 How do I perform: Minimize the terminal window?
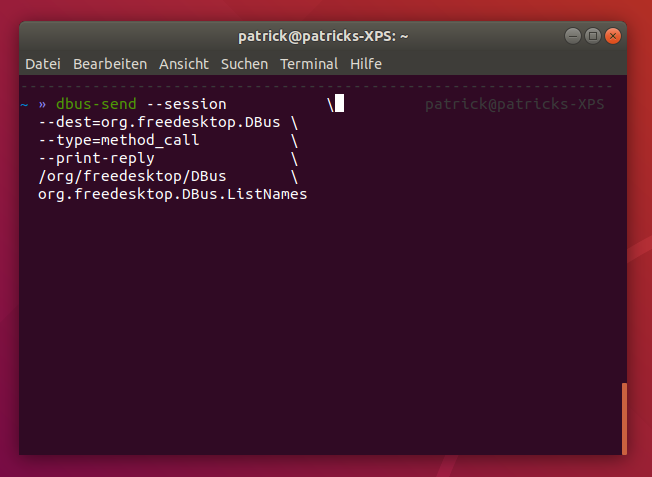coord(573,36)
